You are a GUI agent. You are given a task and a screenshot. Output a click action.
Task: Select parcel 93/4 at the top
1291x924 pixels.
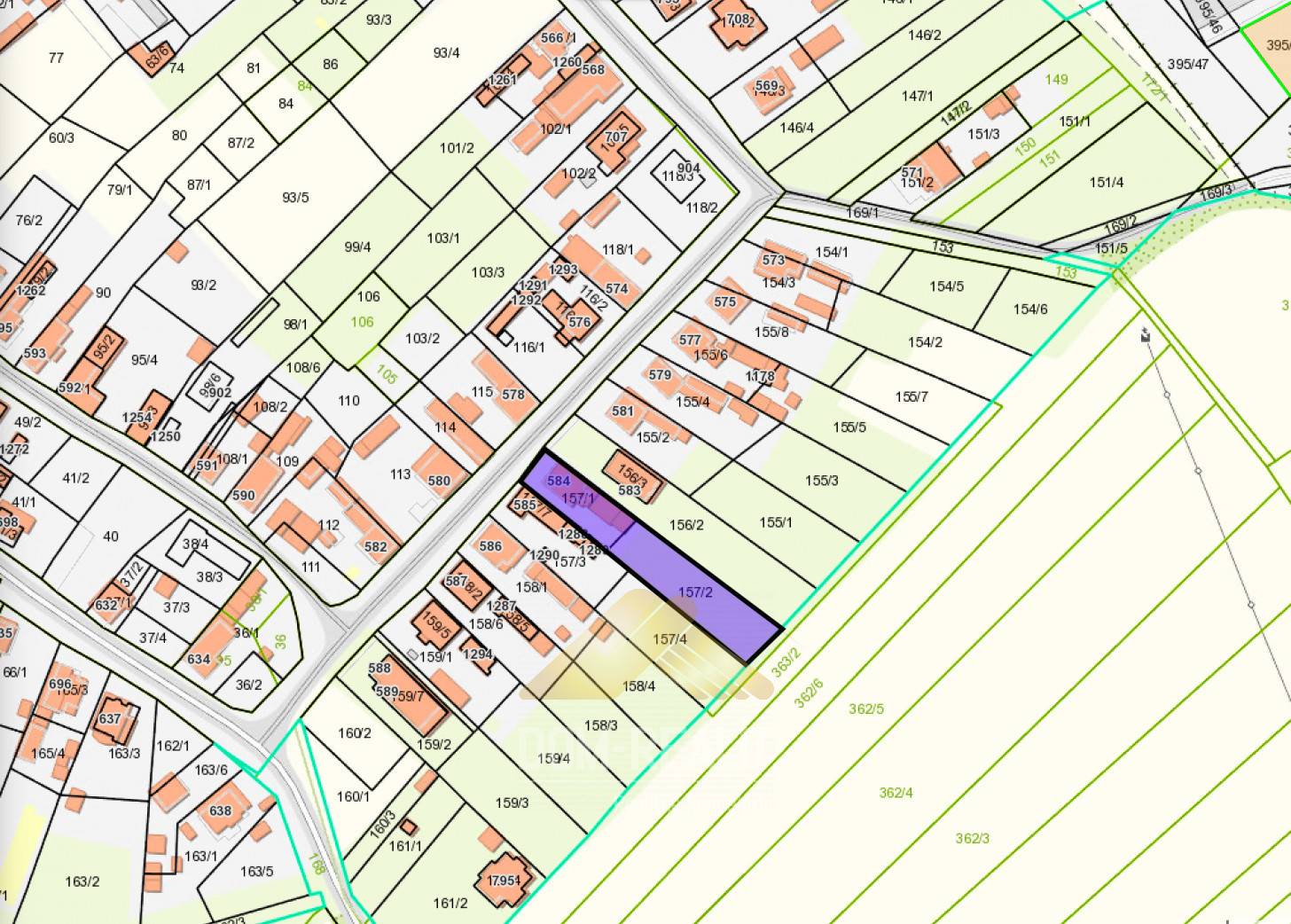click(x=445, y=51)
